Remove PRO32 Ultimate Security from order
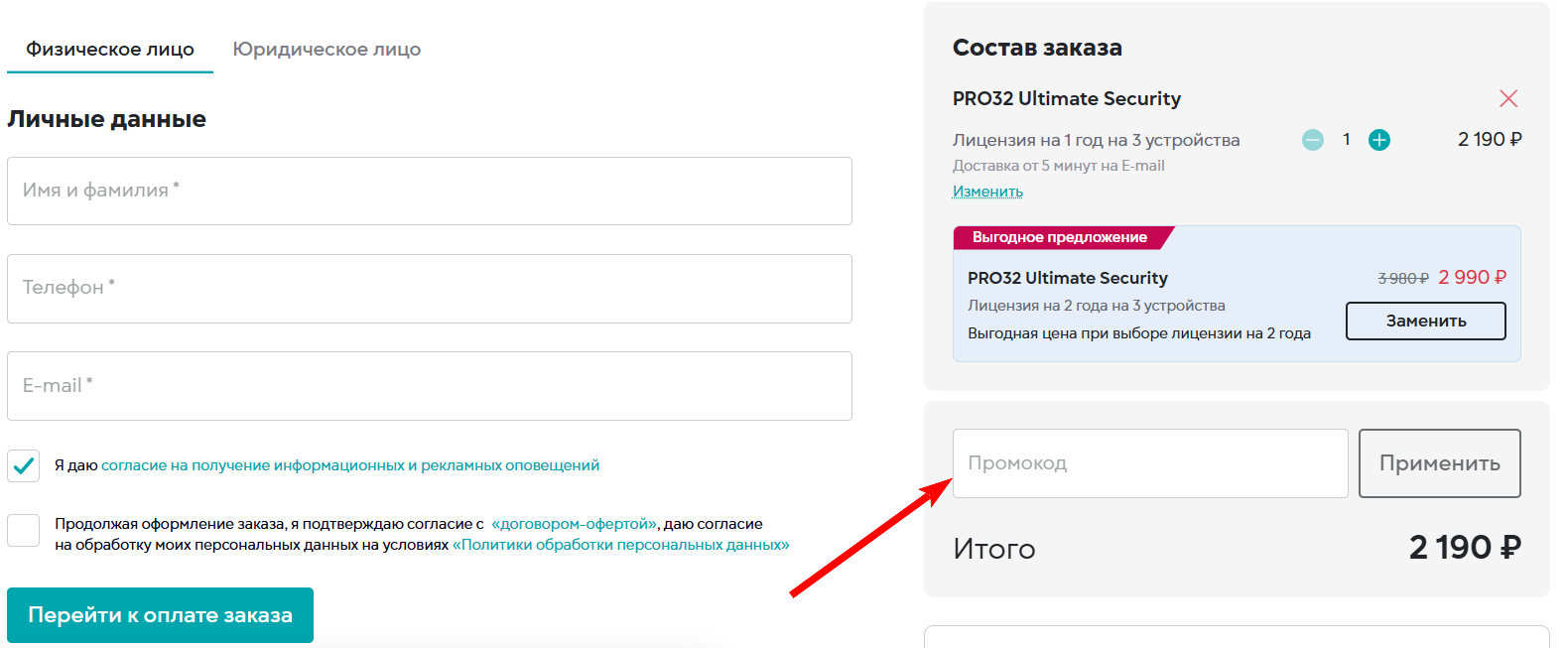The height and width of the screenshot is (648, 1568). coord(1508,98)
